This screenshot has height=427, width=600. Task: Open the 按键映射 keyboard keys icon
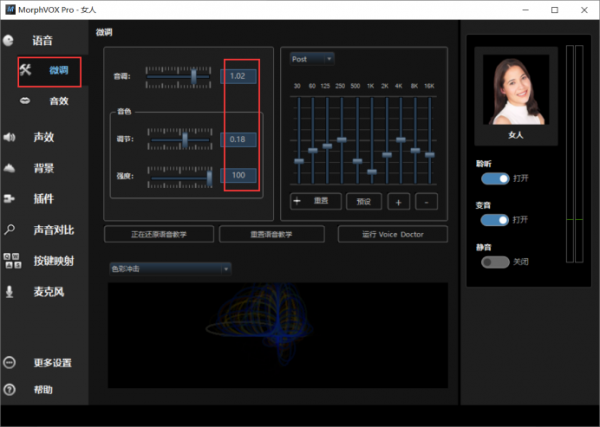coord(12,261)
